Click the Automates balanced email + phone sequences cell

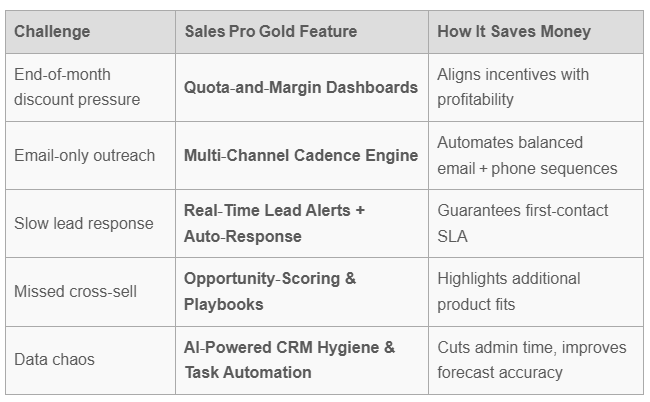(x=527, y=155)
